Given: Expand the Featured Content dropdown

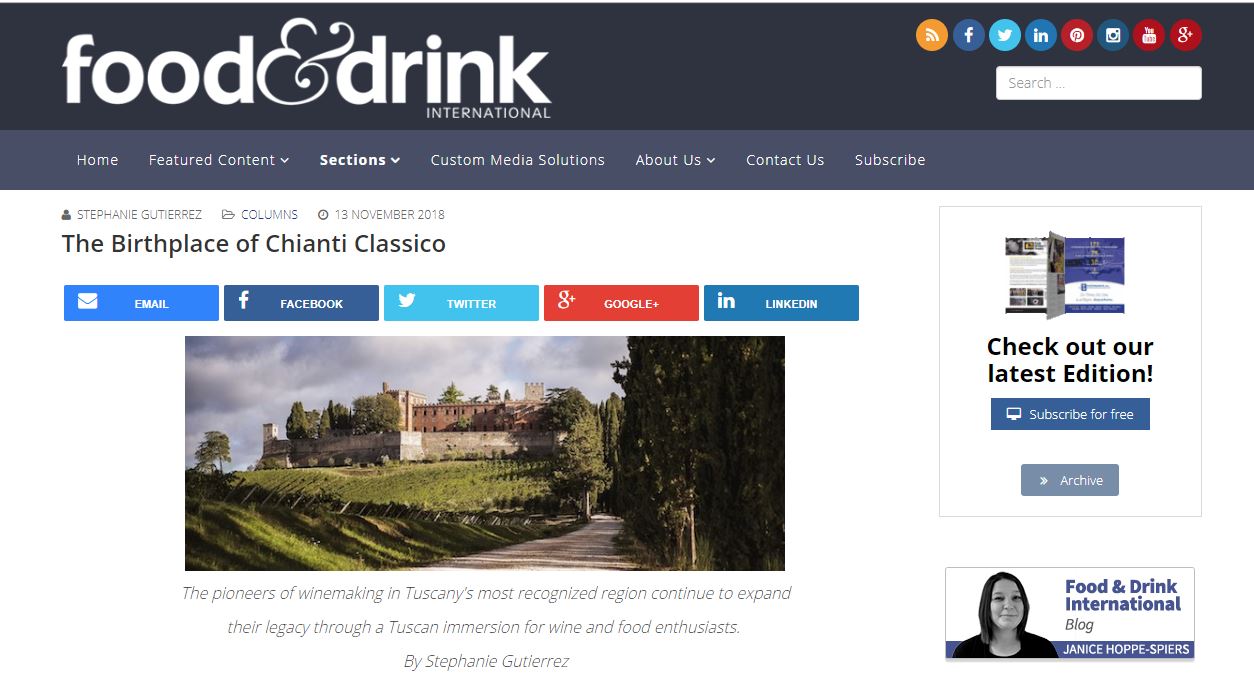Looking at the screenshot, I should (219, 160).
